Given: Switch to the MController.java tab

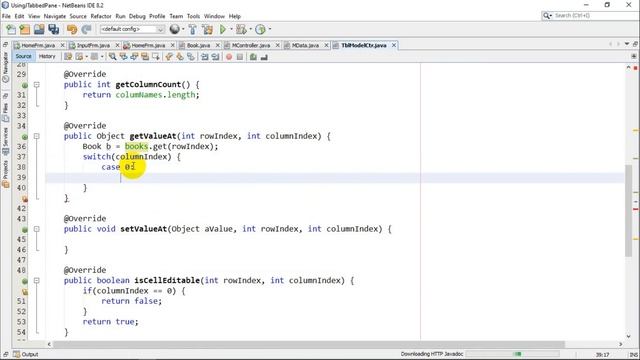Looking at the screenshot, I should pos(251,45).
